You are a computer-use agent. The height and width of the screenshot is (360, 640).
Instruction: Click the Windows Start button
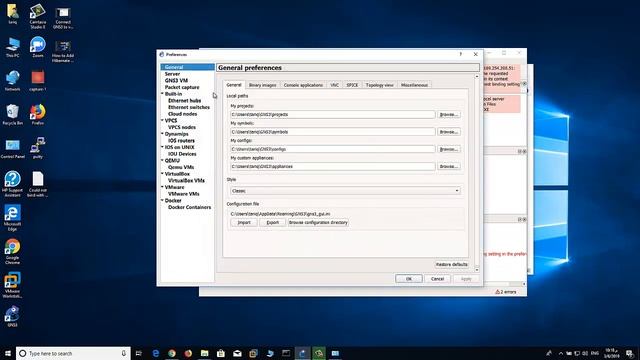tap(7, 353)
